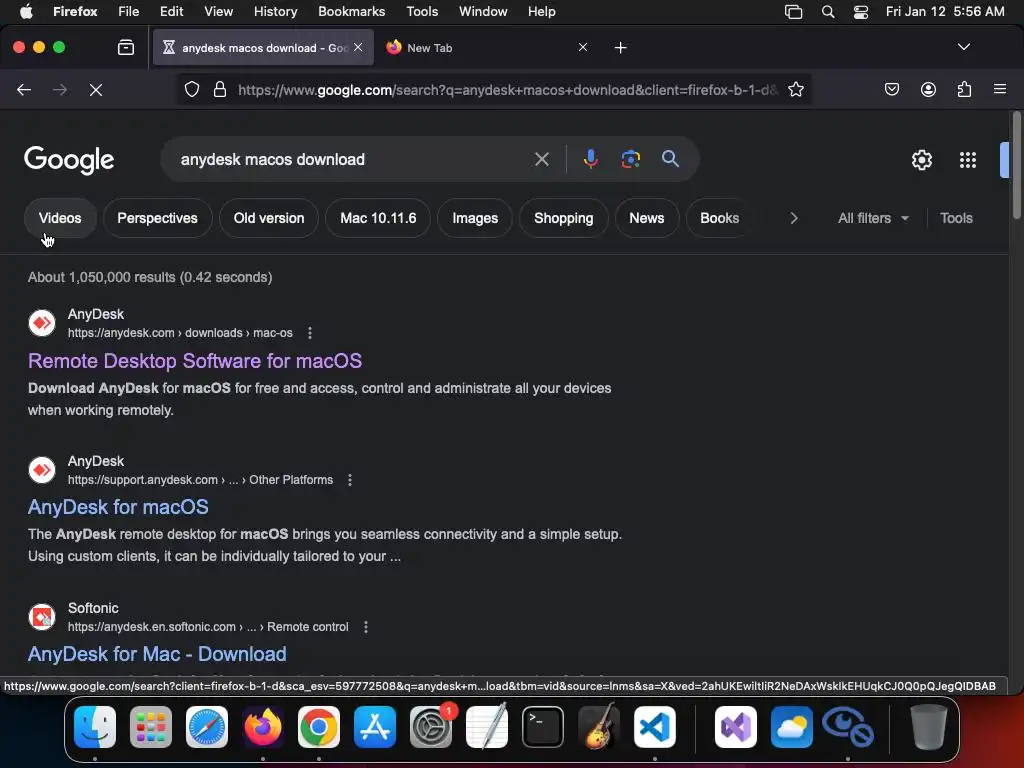Open macOS Control Center
The image size is (1024, 768).
[861, 12]
